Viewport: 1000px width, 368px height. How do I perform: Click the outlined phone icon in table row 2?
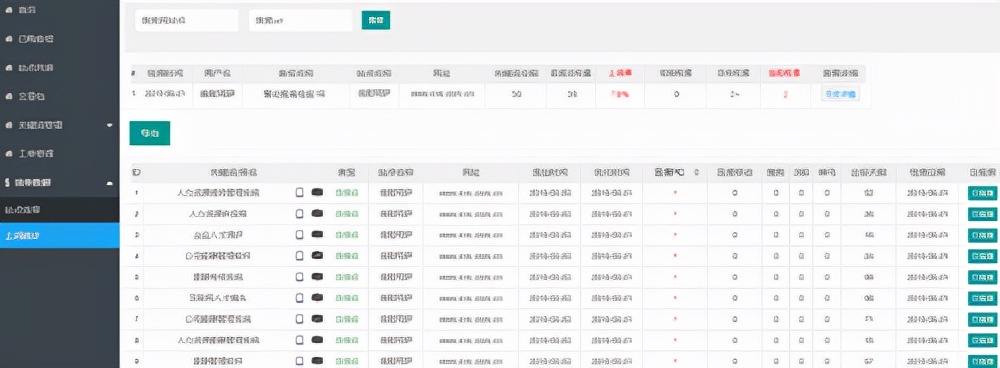coord(299,214)
